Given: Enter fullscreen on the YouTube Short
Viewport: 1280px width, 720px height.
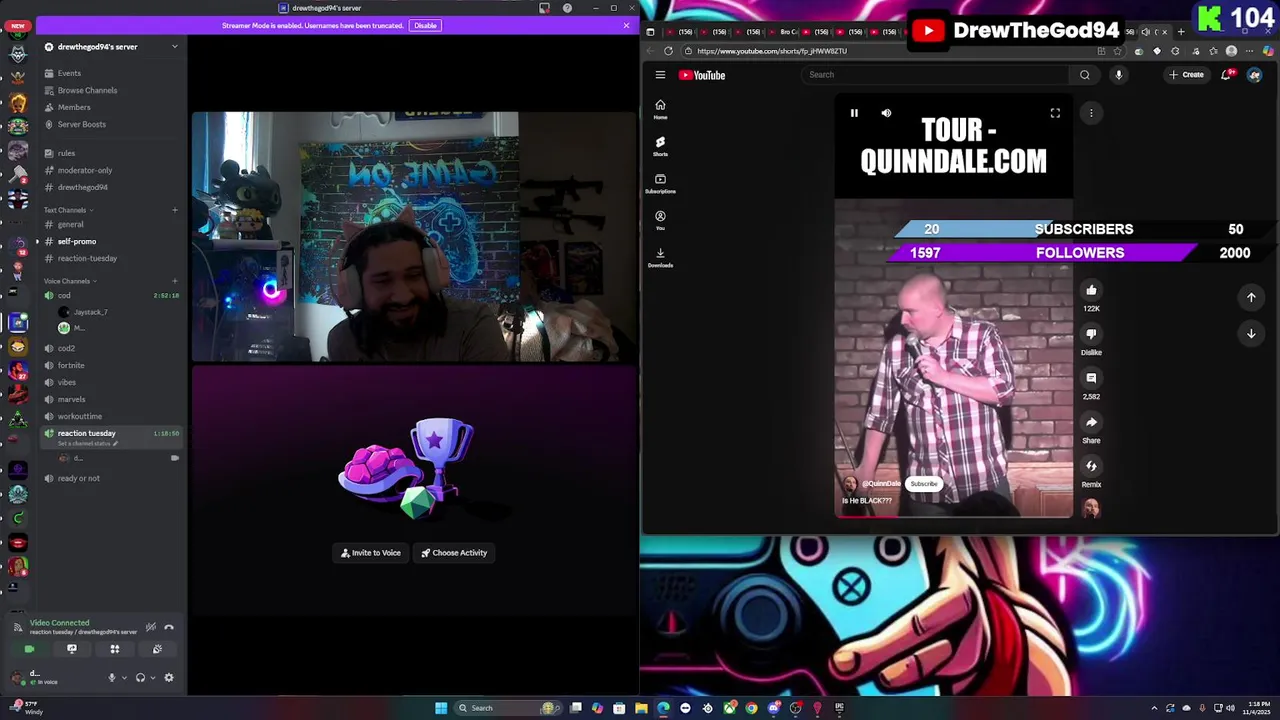Looking at the screenshot, I should (x=1055, y=113).
